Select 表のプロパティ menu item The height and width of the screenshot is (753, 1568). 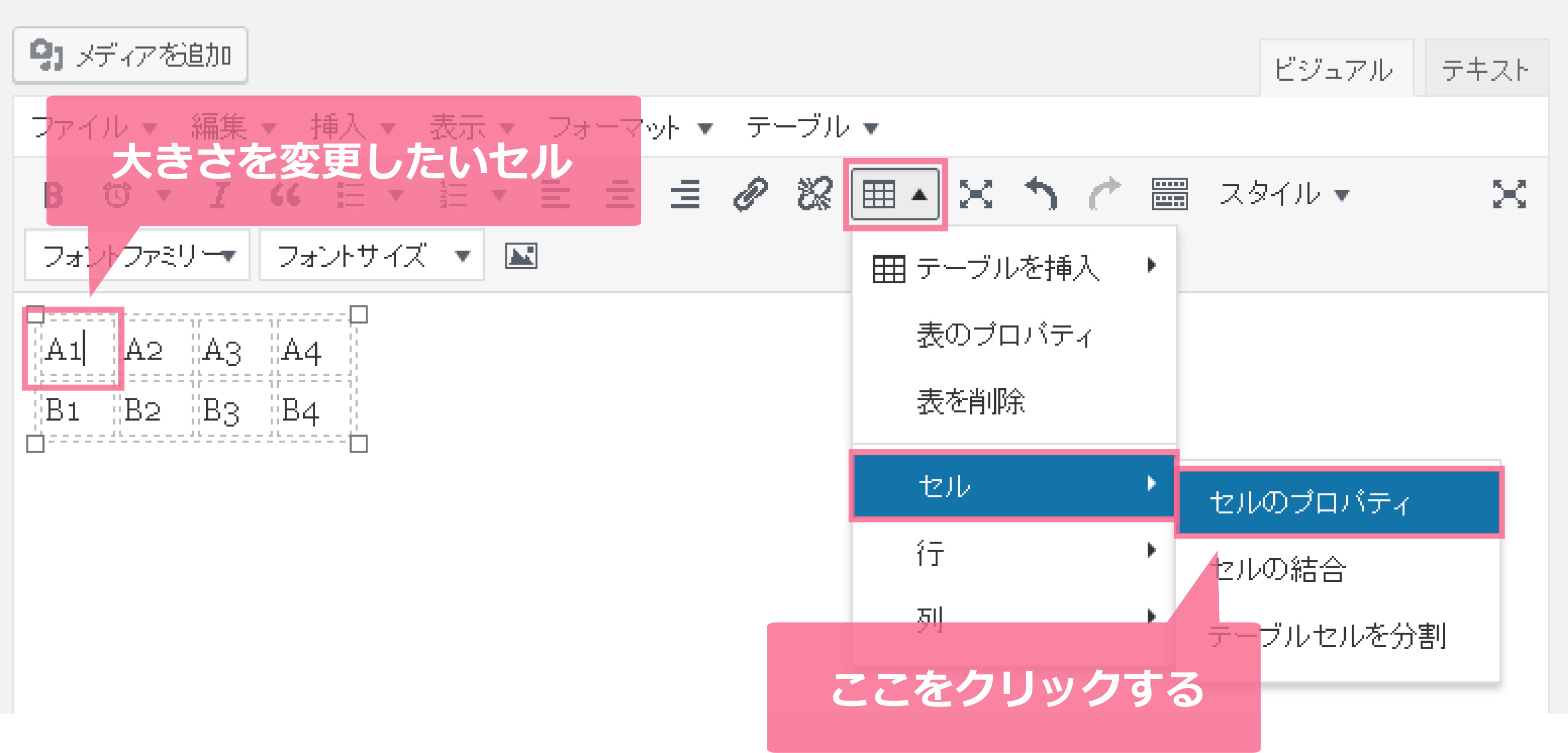point(1014,335)
